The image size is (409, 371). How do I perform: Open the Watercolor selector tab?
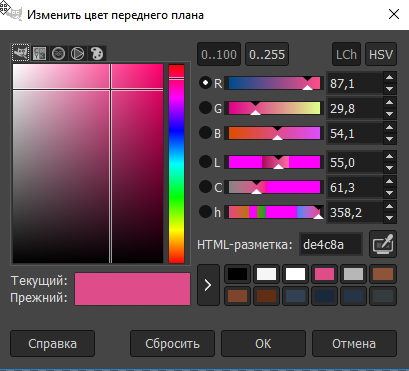click(x=59, y=53)
